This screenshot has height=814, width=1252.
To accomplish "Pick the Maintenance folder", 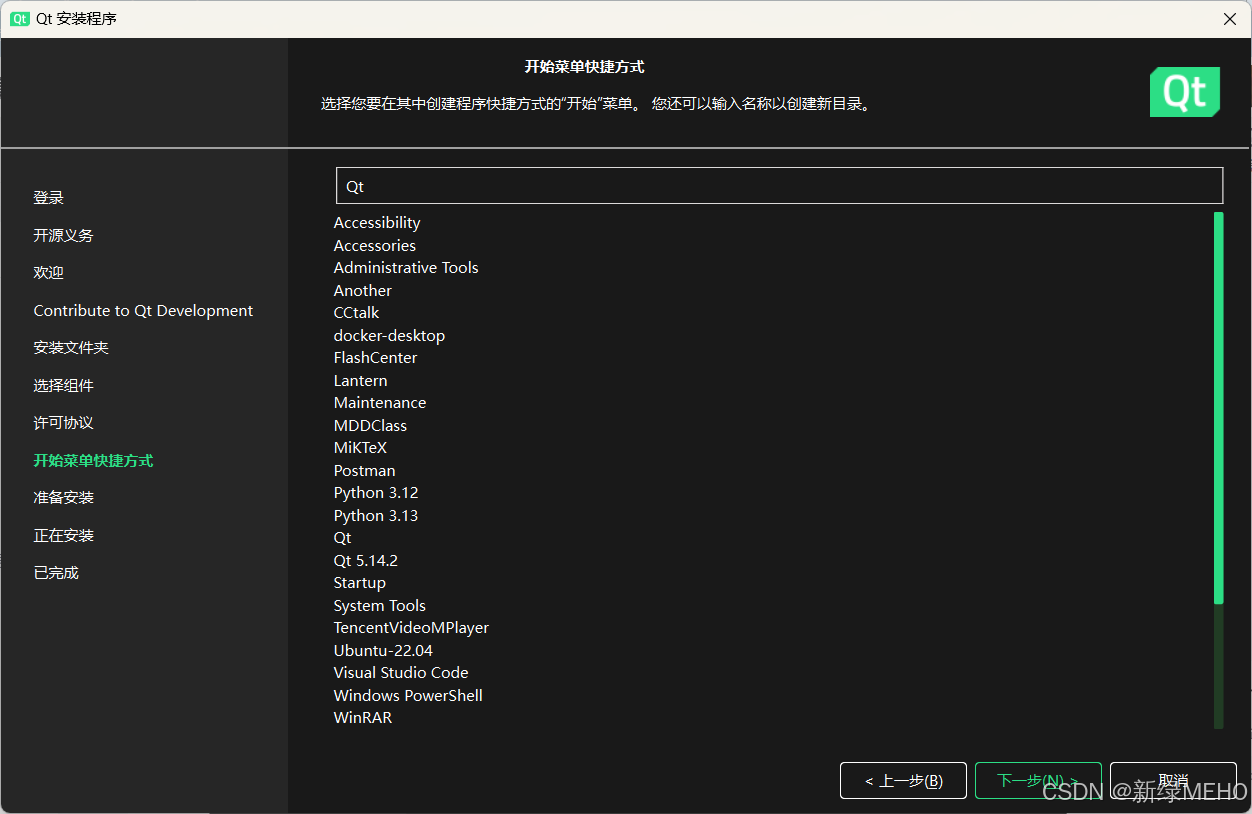I will [380, 403].
